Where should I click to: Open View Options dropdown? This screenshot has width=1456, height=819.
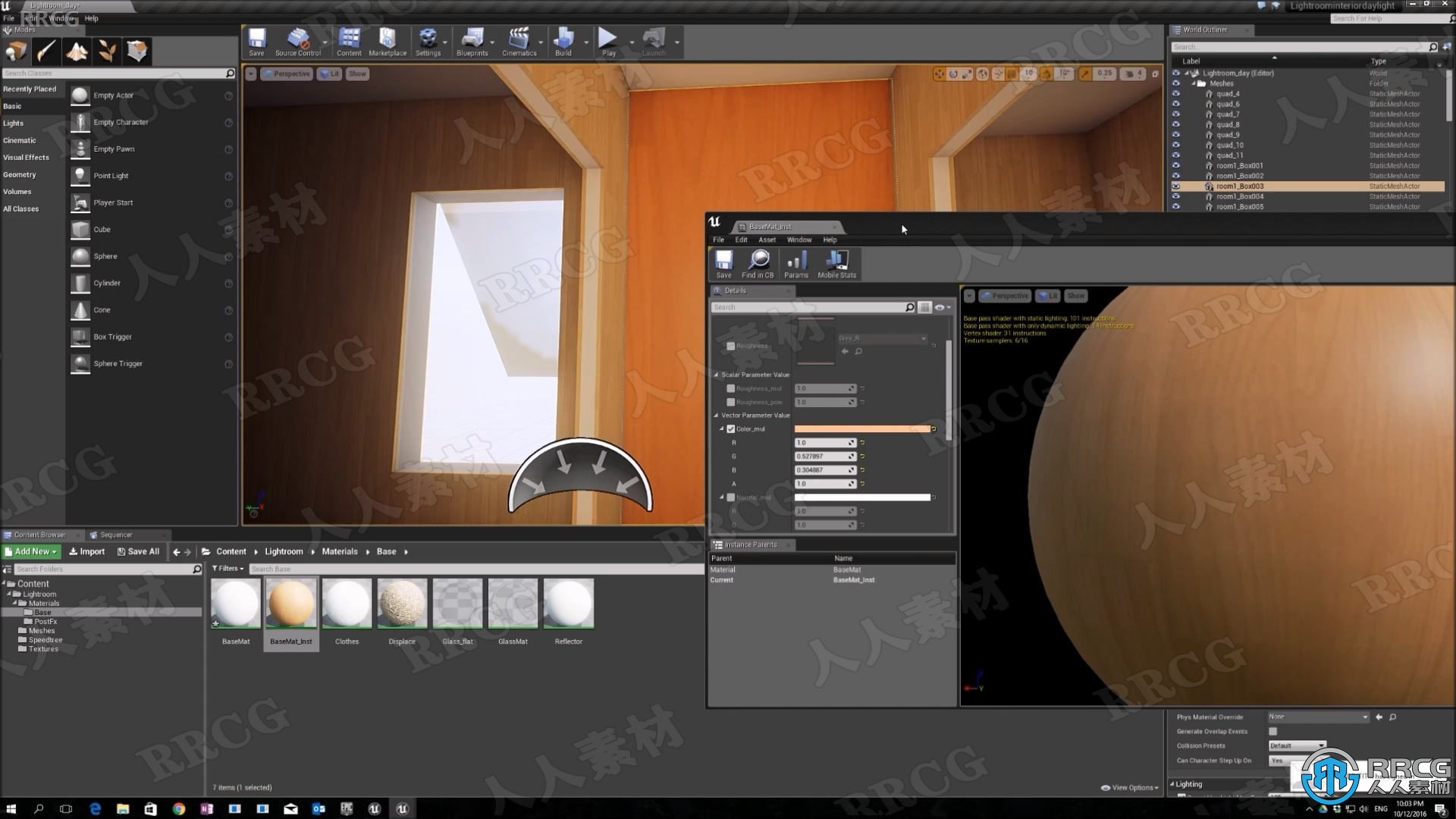pyautogui.click(x=1130, y=787)
